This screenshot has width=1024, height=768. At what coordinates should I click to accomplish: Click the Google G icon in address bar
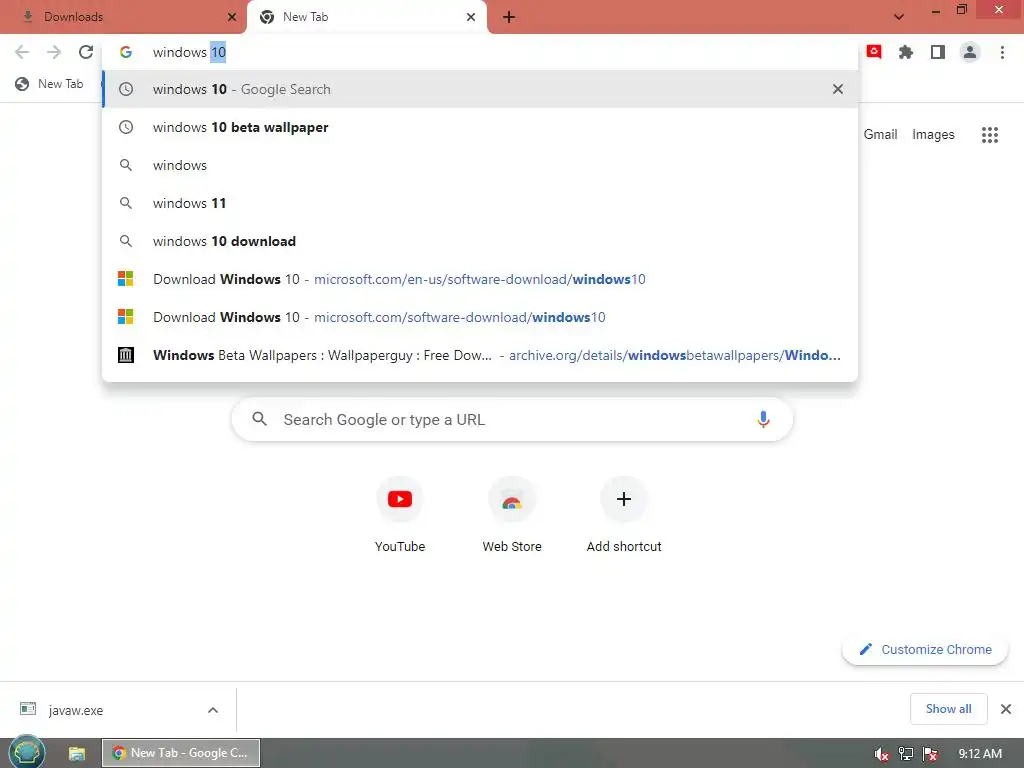[126, 52]
